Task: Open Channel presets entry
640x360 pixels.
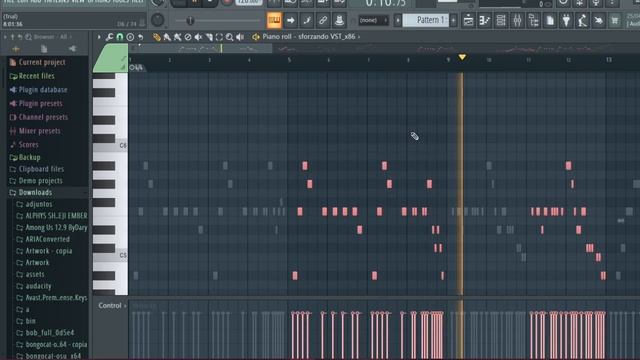Action: pyautogui.click(x=43, y=117)
